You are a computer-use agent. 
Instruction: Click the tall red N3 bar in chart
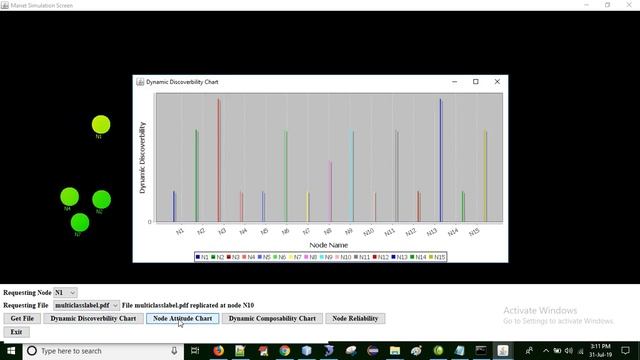click(219, 160)
